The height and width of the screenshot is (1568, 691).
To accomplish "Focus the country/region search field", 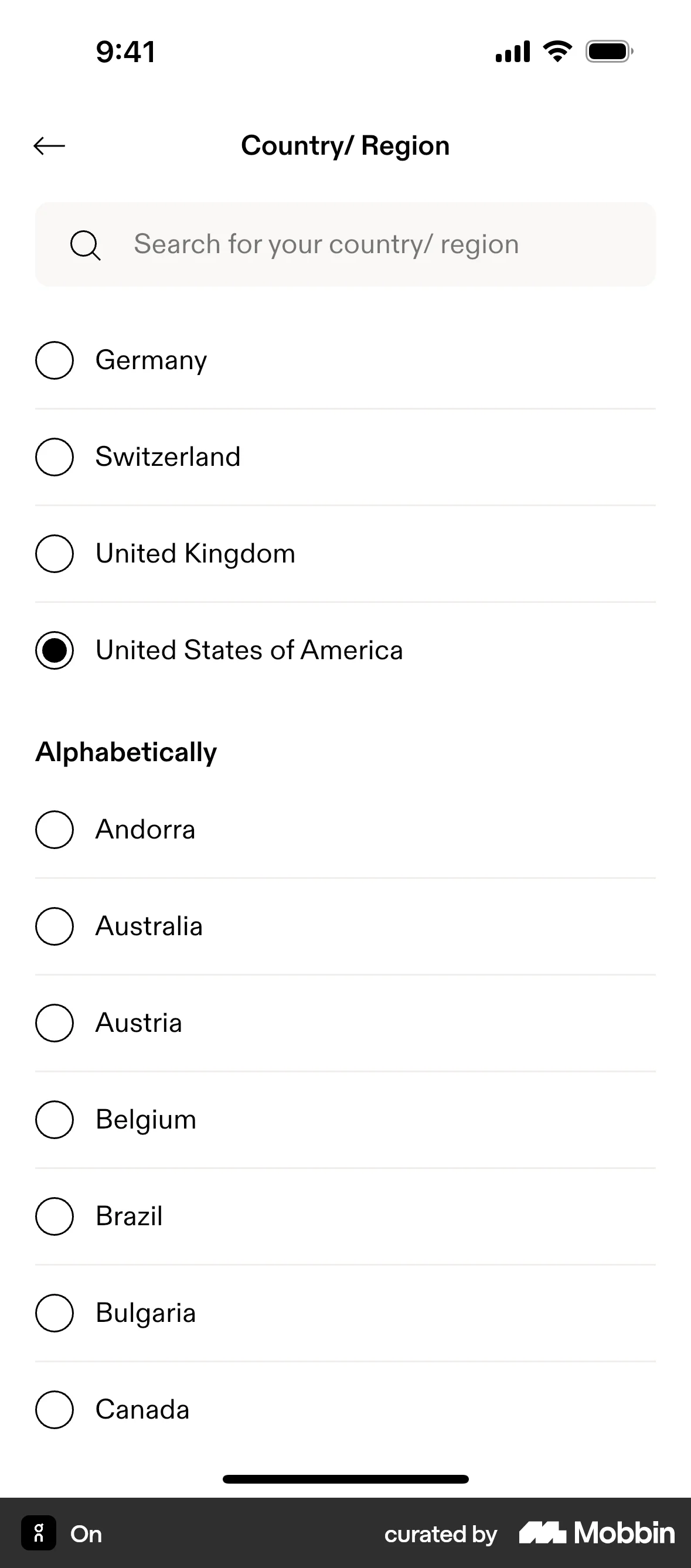I will coord(365,245).
